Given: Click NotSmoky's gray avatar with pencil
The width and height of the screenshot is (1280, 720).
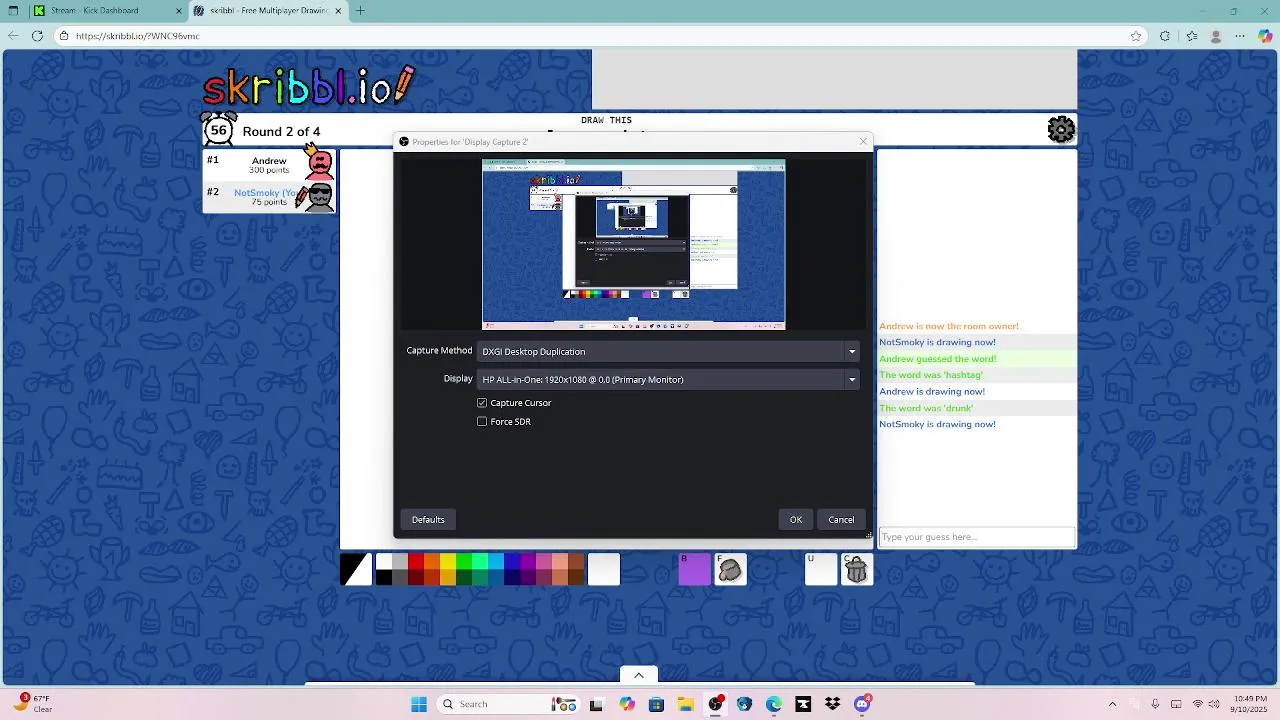Looking at the screenshot, I should [318, 196].
